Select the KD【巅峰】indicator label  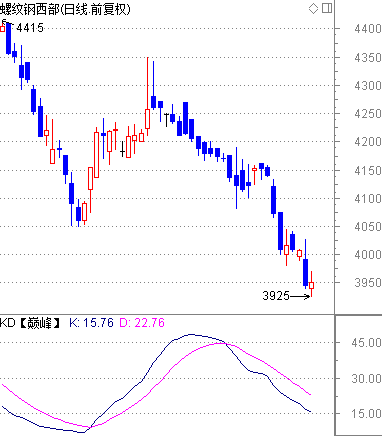click(30, 323)
